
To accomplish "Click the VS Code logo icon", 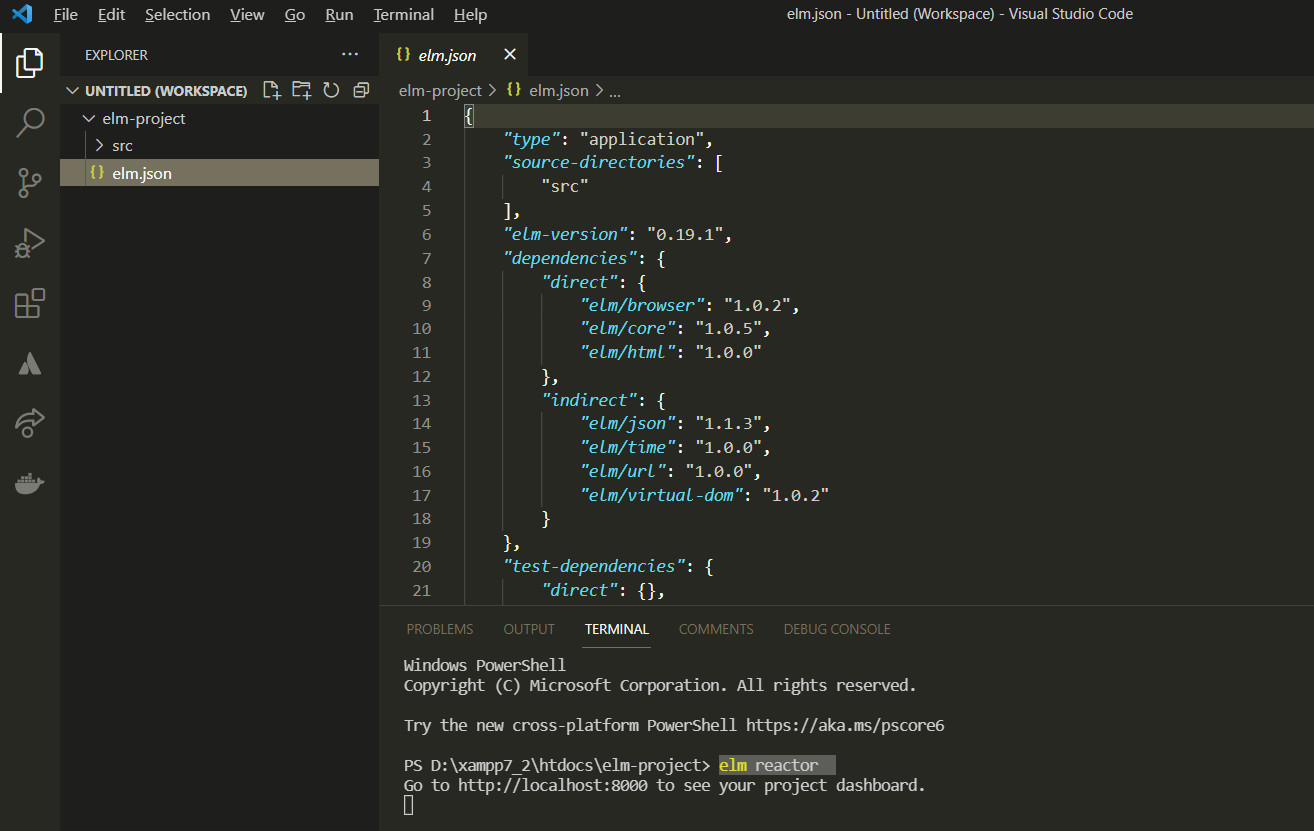I will [22, 14].
